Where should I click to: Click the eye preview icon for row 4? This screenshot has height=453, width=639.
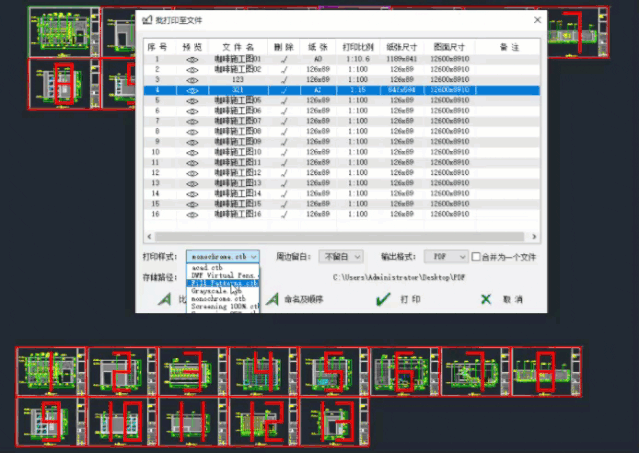click(193, 90)
